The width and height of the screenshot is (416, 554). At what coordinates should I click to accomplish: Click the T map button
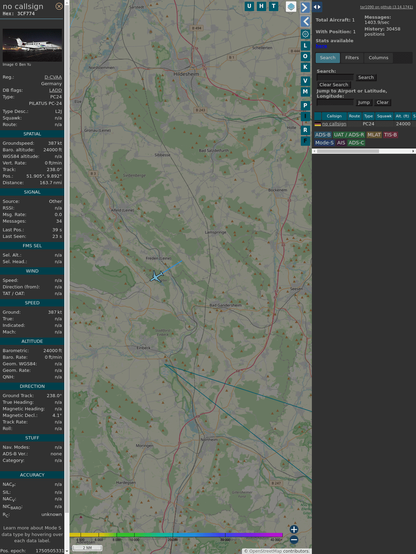pyautogui.click(x=273, y=6)
